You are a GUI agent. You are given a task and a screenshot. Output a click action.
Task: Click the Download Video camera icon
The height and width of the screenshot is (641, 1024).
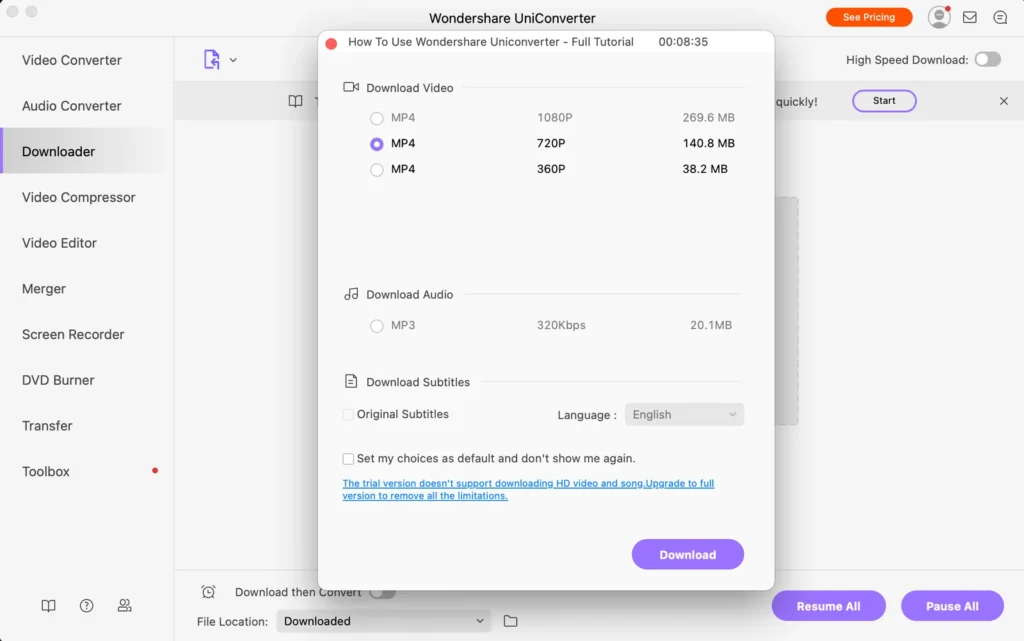(x=351, y=87)
